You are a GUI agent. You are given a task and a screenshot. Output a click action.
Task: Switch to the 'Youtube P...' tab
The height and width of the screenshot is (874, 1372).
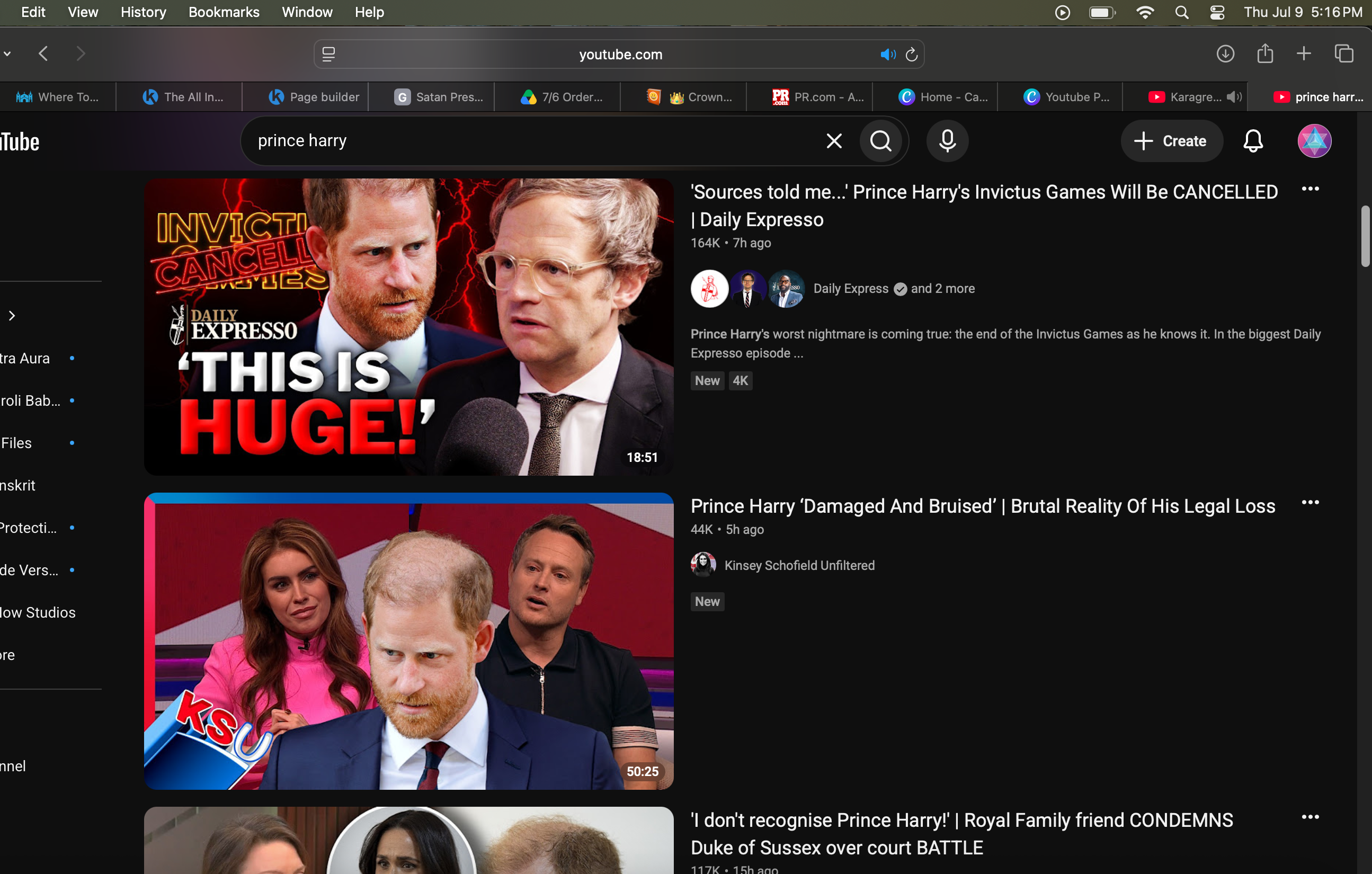pyautogui.click(x=1061, y=97)
